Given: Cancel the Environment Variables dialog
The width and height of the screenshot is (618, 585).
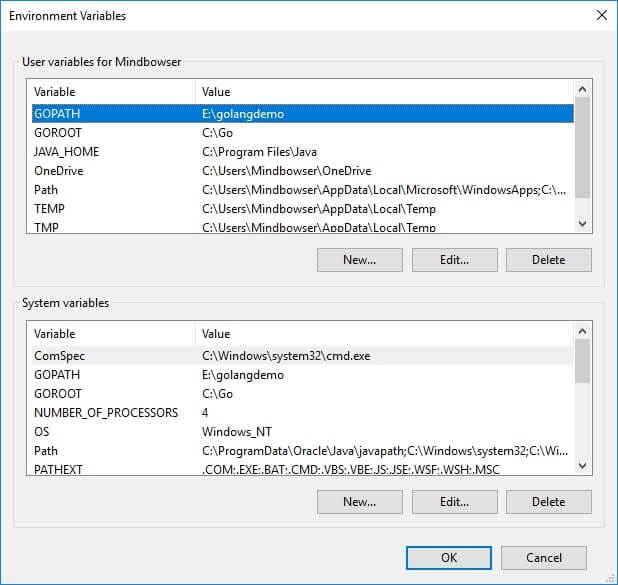Looking at the screenshot, I should [543, 558].
